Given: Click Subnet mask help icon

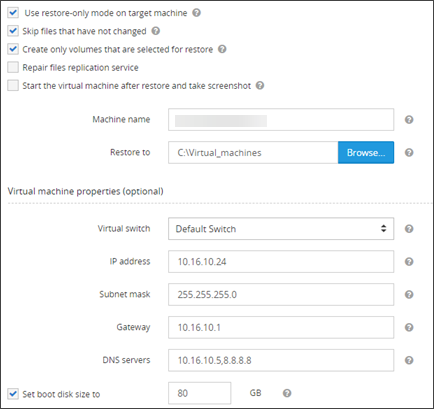Looking at the screenshot, I should tap(409, 294).
